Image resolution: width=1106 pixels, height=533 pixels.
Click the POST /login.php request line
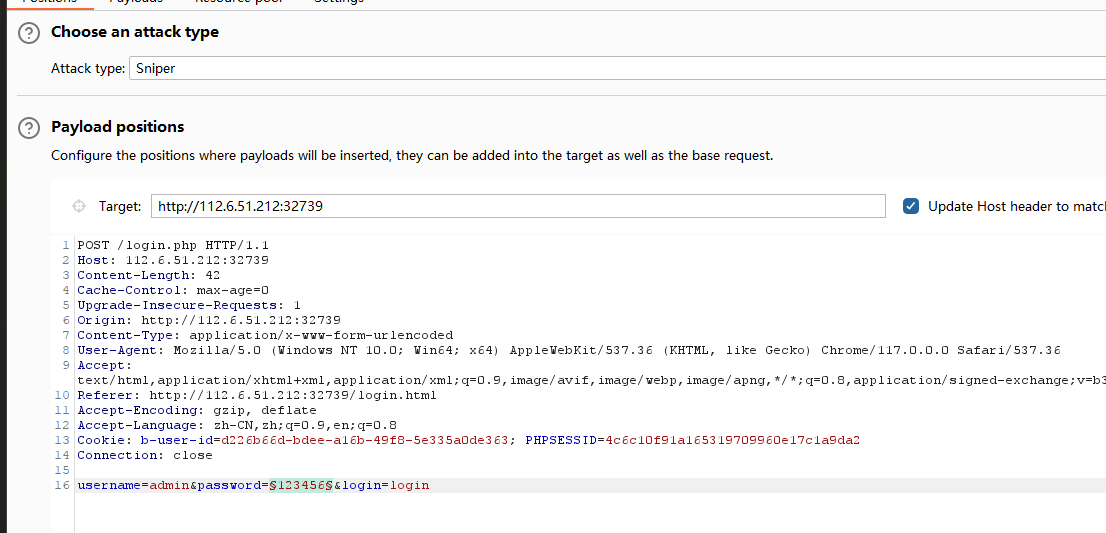coord(173,245)
